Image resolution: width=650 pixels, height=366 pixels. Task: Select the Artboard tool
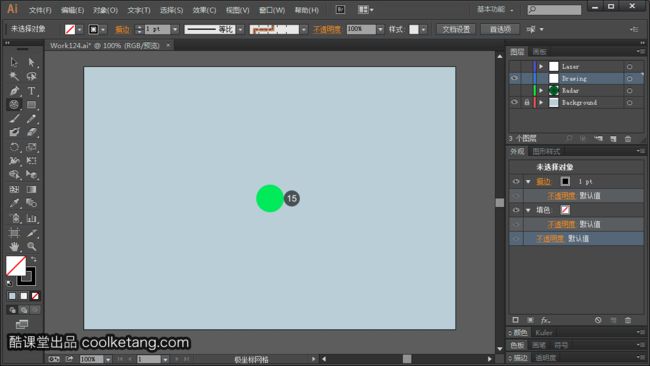point(14,233)
